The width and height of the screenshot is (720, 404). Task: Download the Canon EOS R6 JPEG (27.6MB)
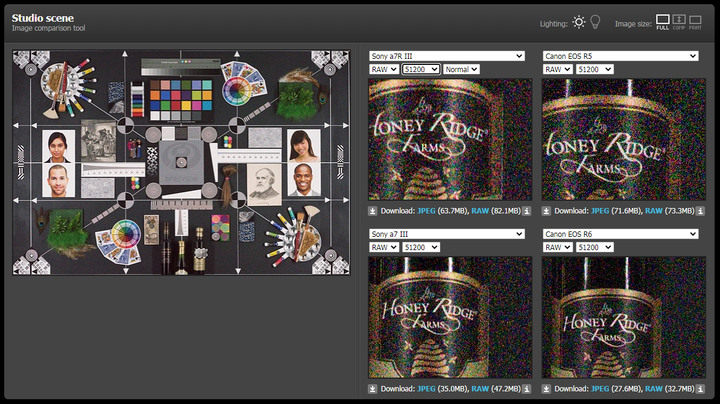[600, 389]
